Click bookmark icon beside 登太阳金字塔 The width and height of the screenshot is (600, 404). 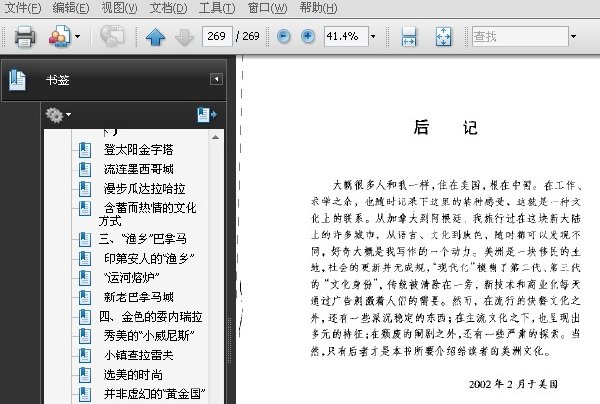click(85, 150)
